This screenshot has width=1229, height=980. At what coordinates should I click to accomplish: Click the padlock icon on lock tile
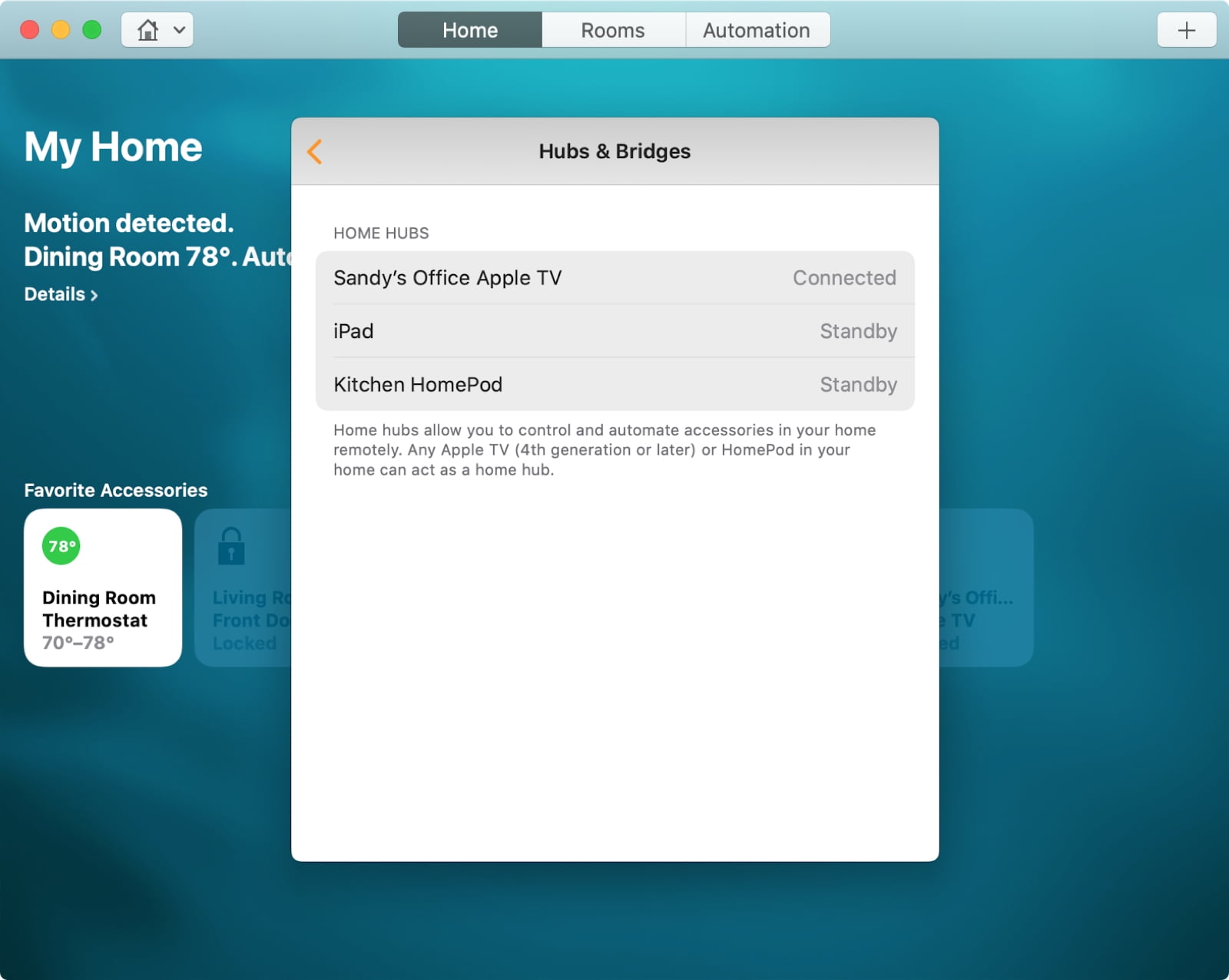click(x=231, y=546)
